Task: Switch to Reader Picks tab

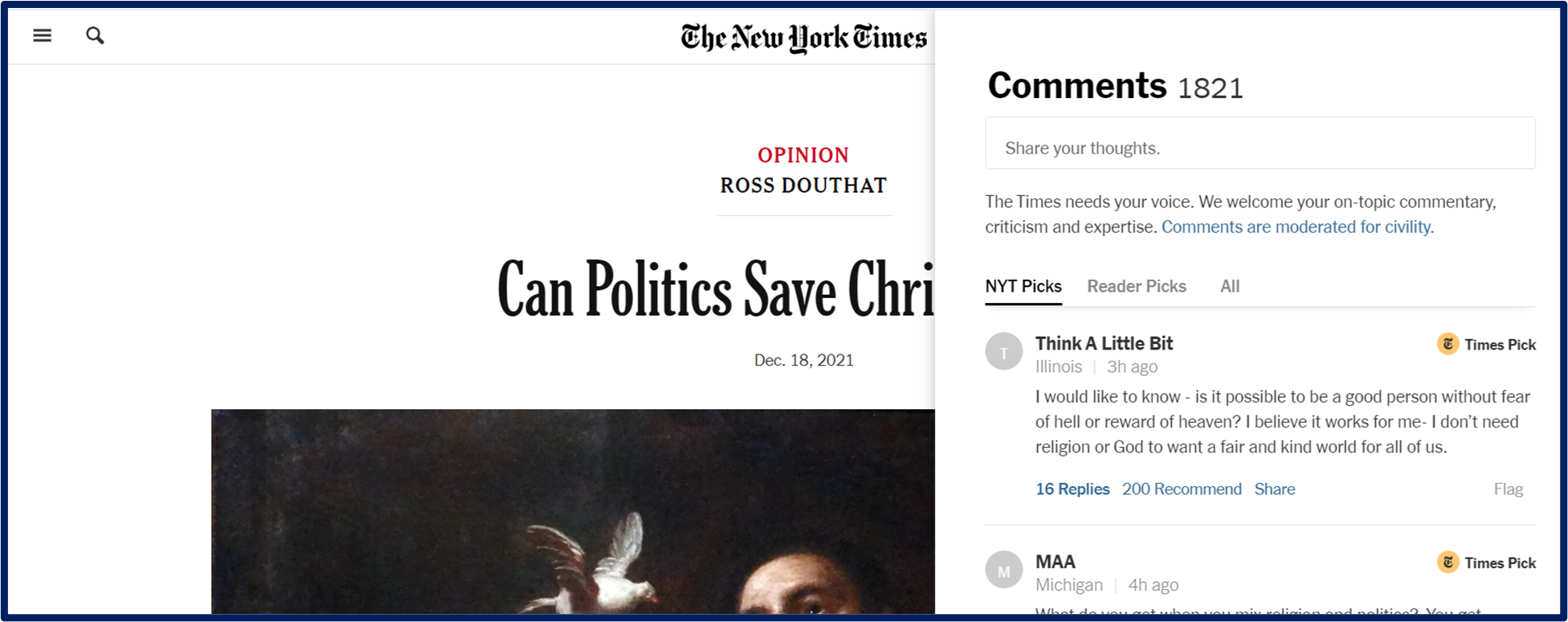Action: pyautogui.click(x=1137, y=286)
